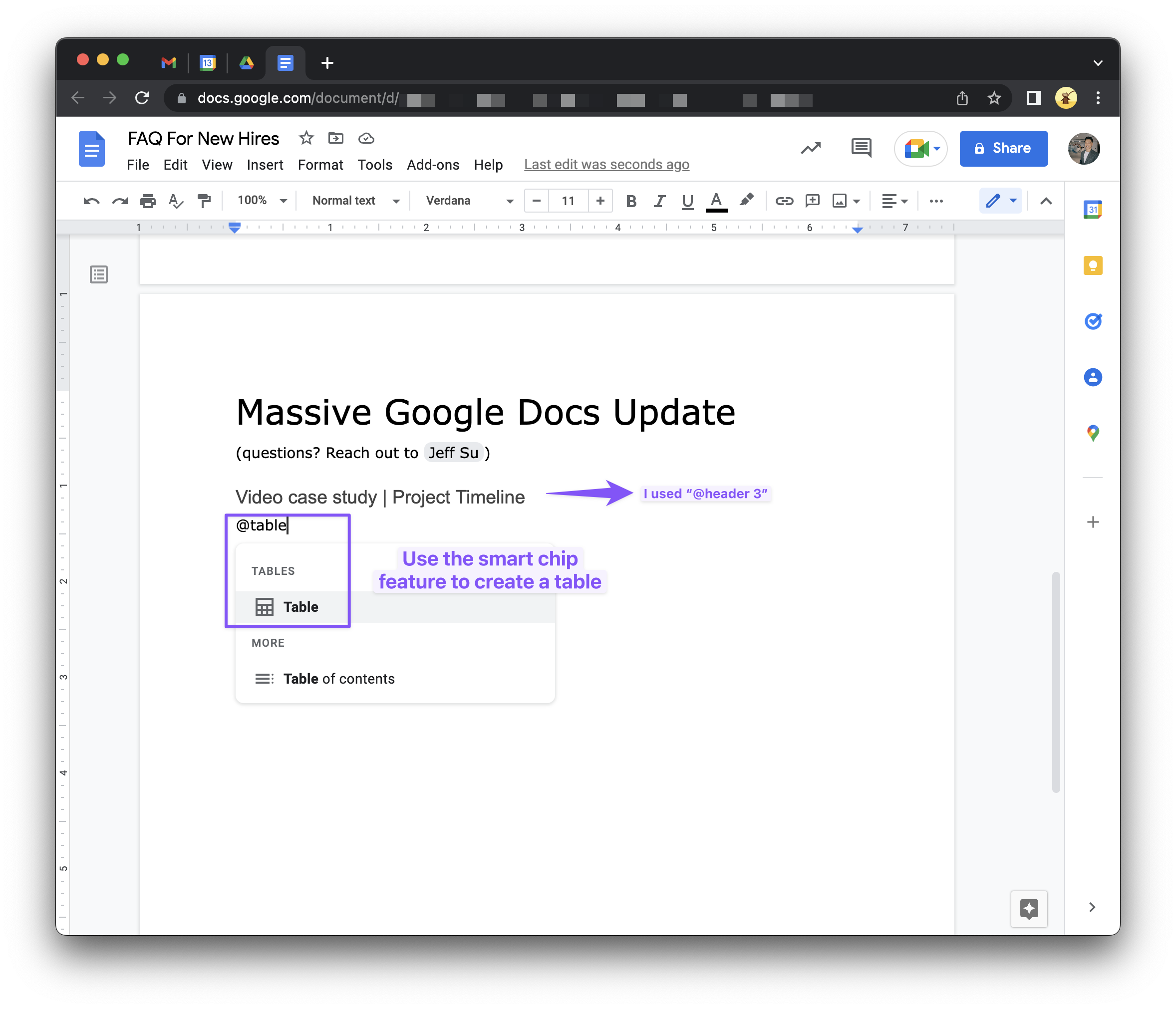Open the text color picker

click(x=716, y=201)
